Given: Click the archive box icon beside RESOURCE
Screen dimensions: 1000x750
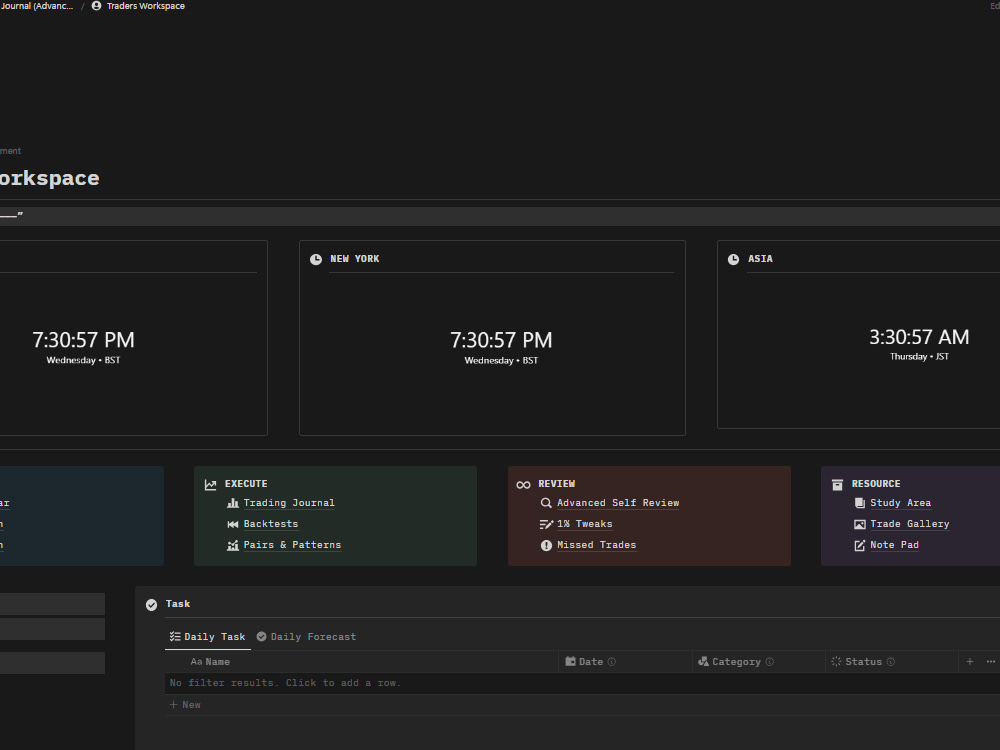Looking at the screenshot, I should [x=837, y=485].
